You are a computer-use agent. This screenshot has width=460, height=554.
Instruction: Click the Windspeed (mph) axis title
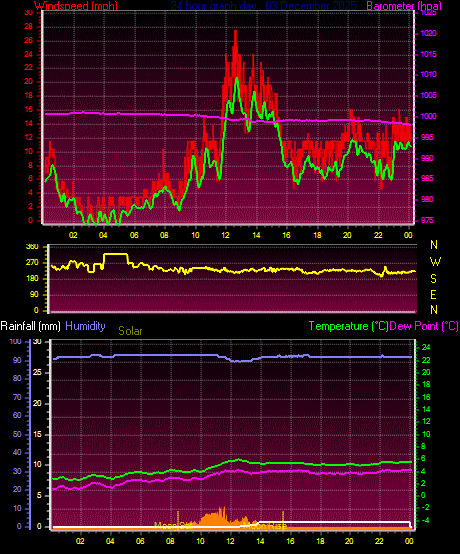(76, 6)
